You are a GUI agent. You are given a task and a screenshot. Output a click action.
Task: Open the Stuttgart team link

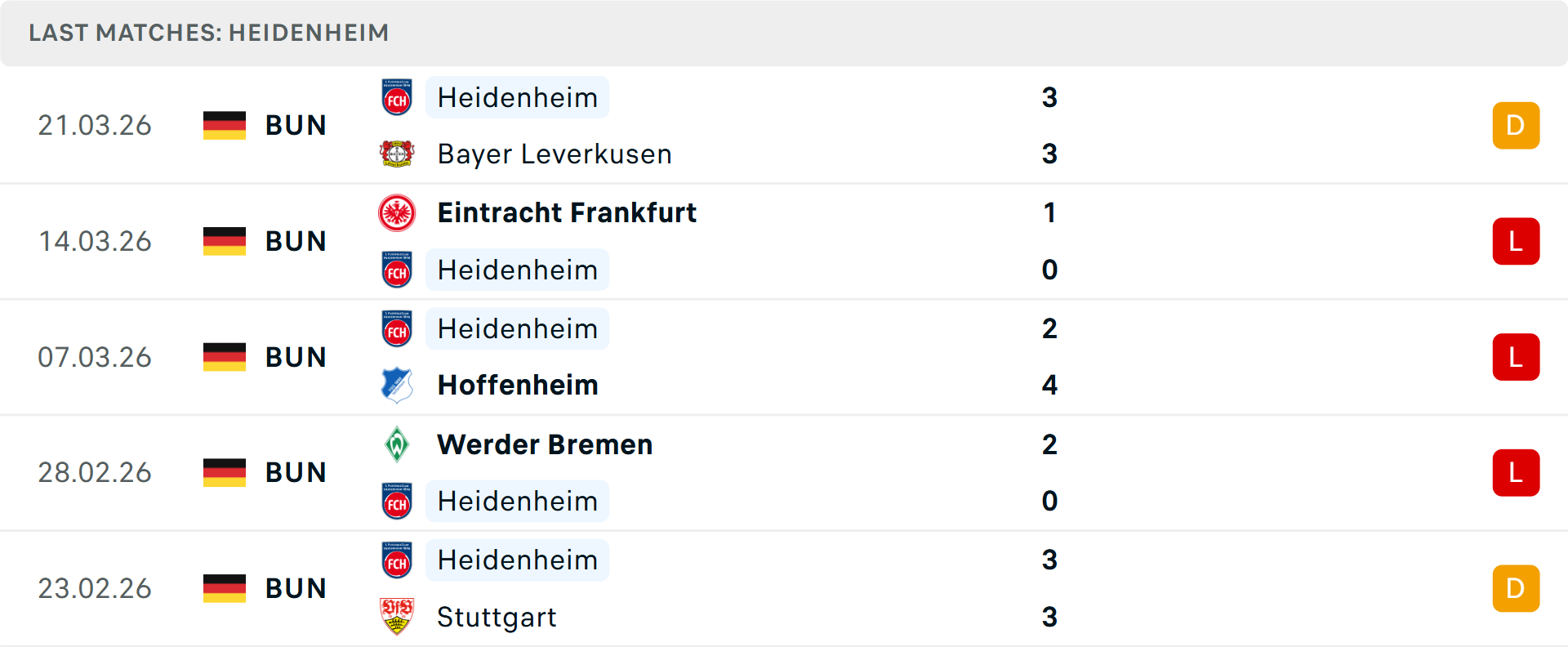coord(497,618)
